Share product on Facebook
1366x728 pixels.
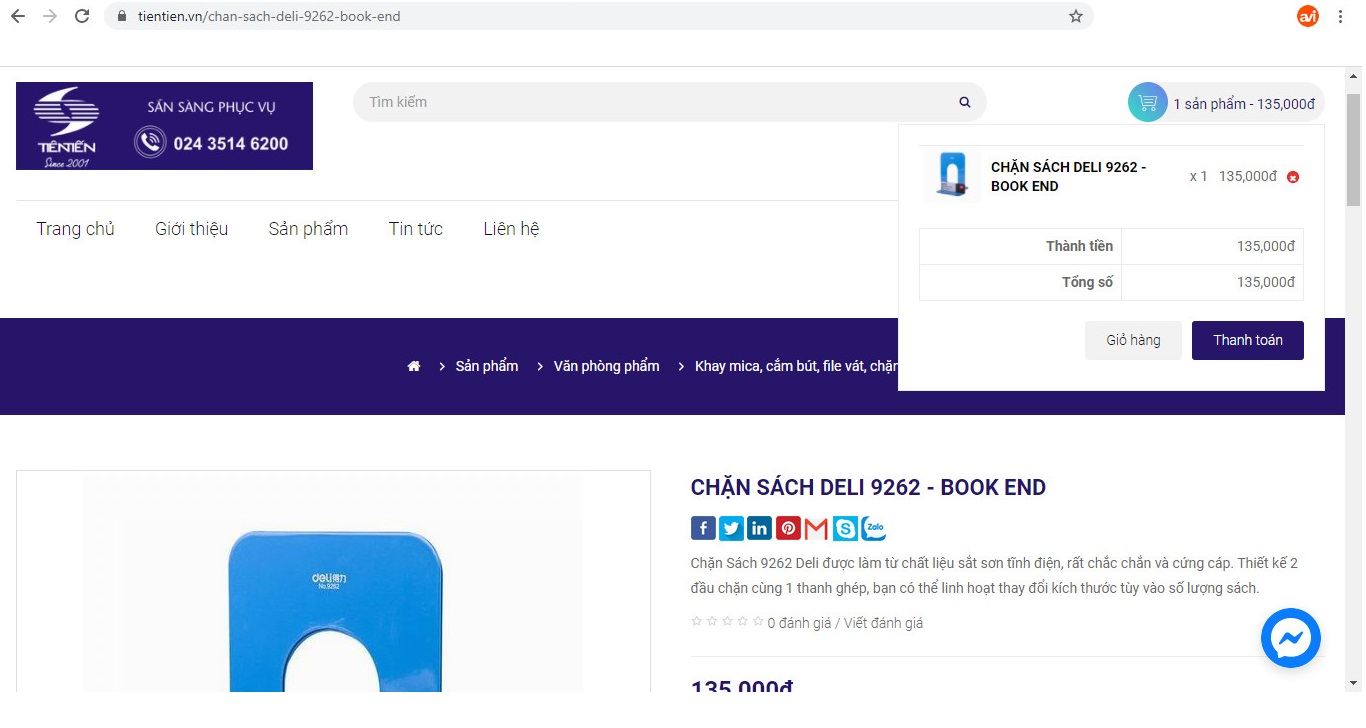tap(703, 528)
